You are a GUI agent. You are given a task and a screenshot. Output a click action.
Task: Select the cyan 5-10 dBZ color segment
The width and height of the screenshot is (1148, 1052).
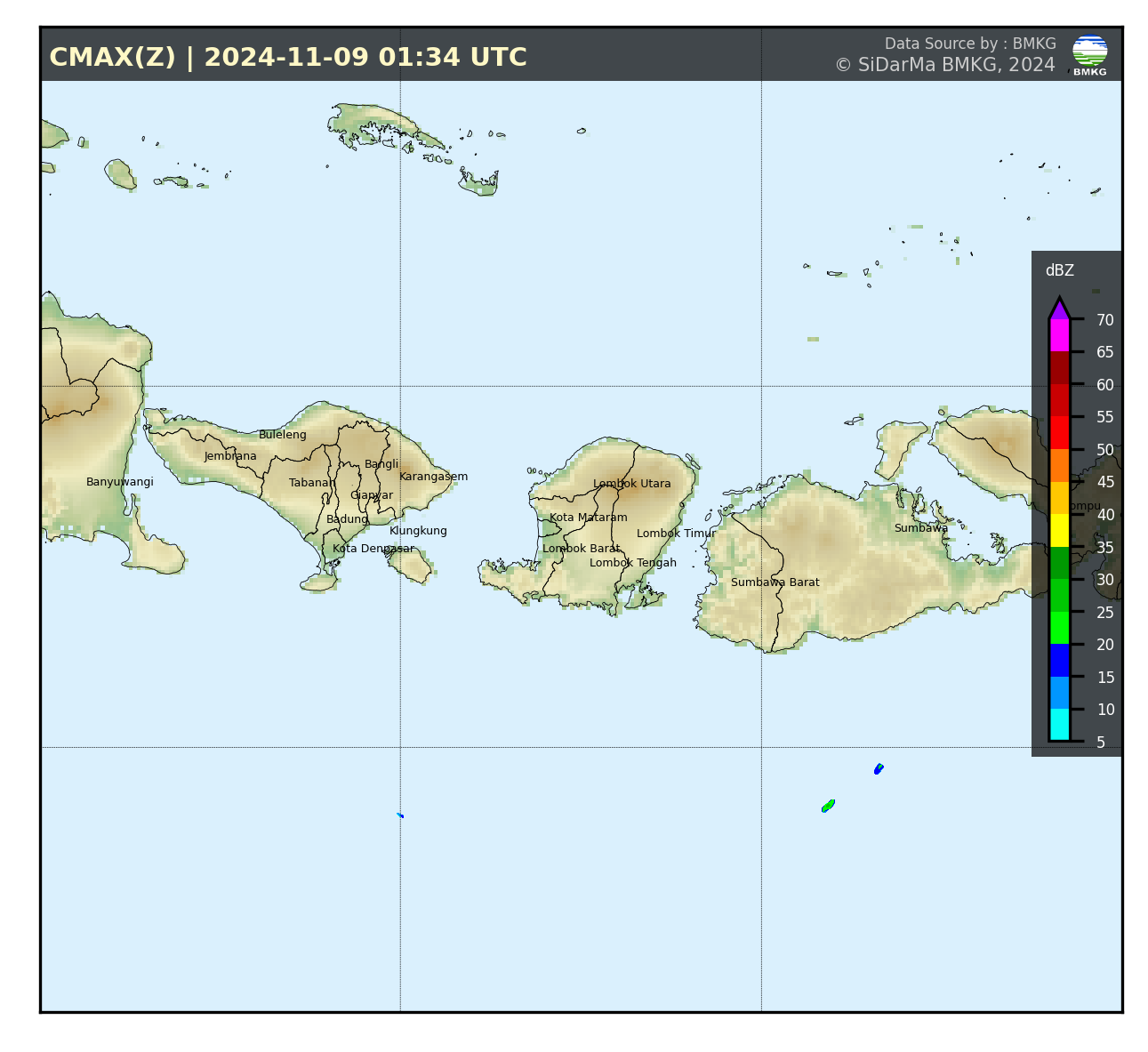click(x=1059, y=726)
